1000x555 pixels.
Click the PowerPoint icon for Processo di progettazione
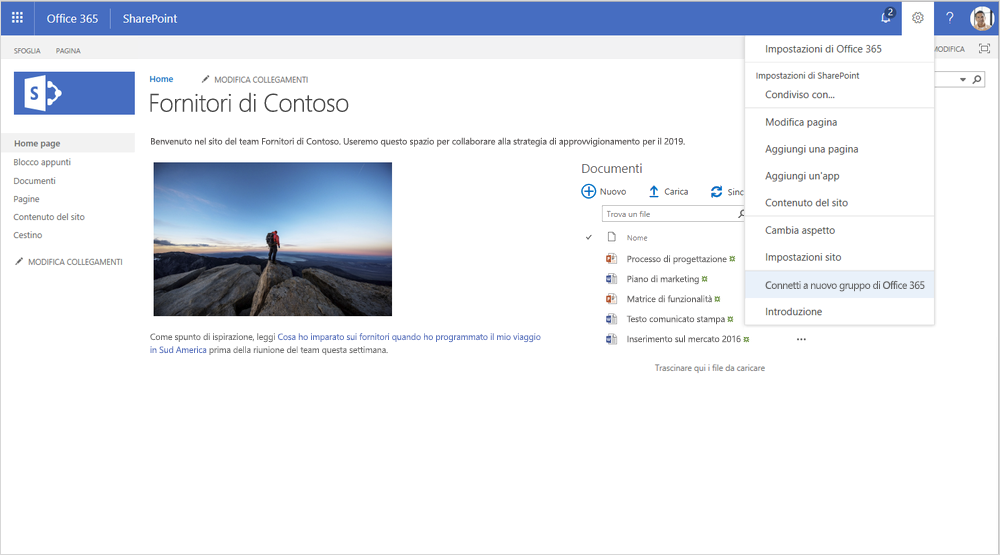click(x=611, y=258)
